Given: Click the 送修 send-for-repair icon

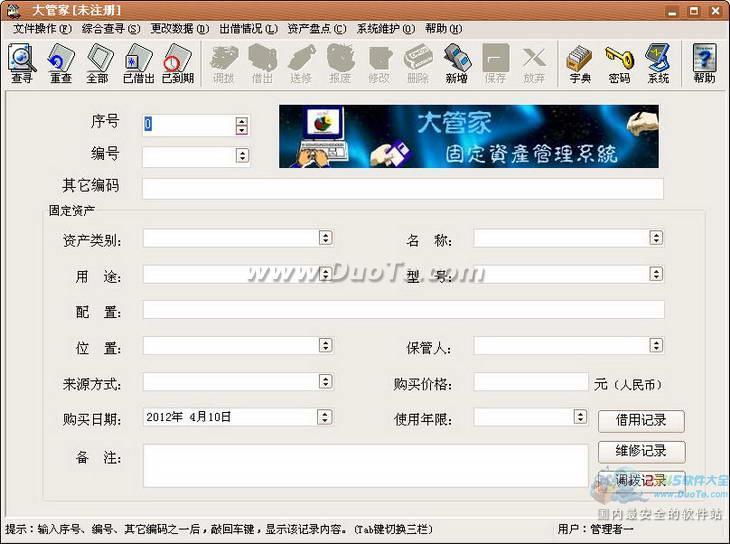Looking at the screenshot, I should point(301,63).
